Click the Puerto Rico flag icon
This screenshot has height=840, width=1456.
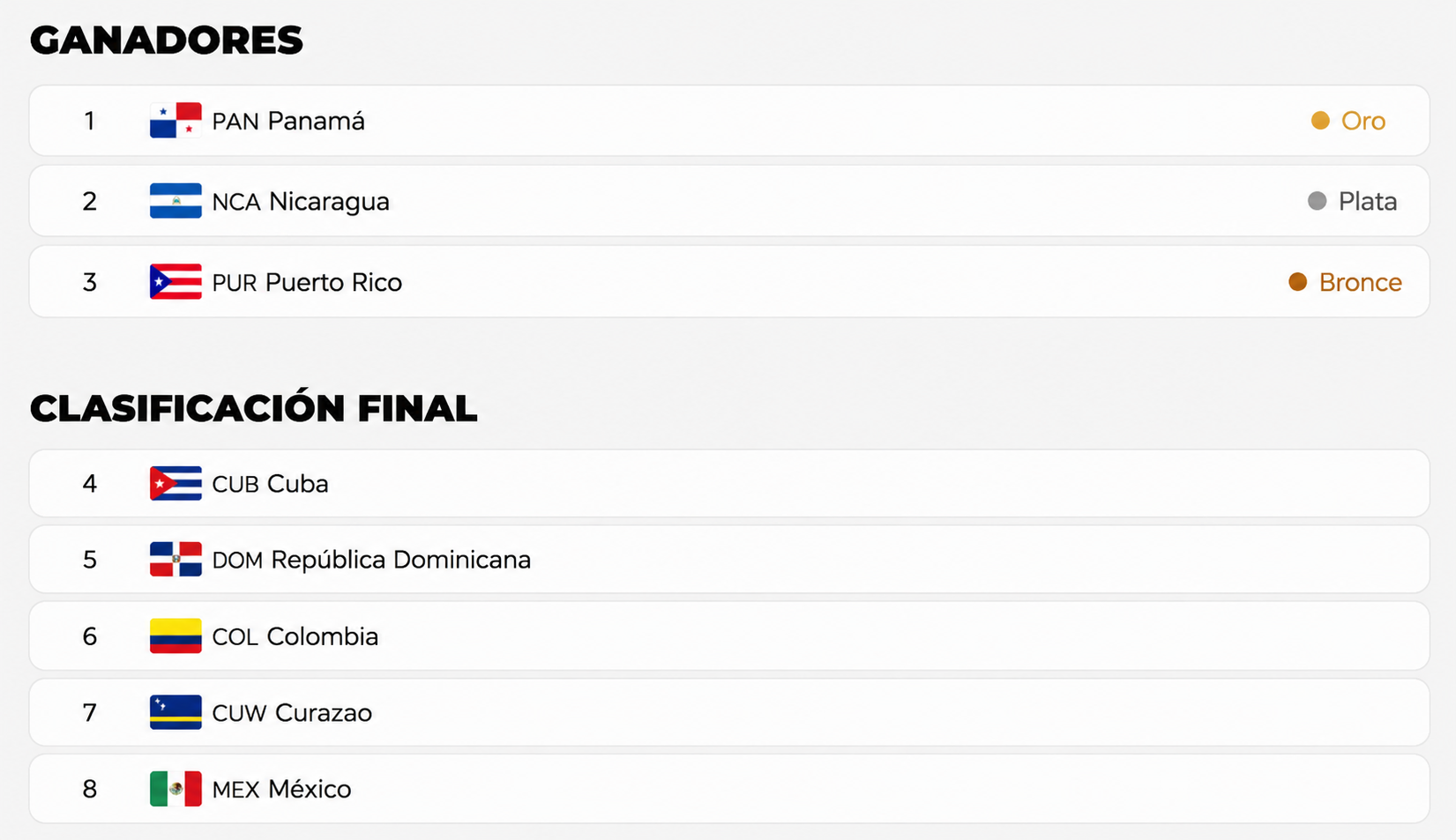pyautogui.click(x=175, y=282)
